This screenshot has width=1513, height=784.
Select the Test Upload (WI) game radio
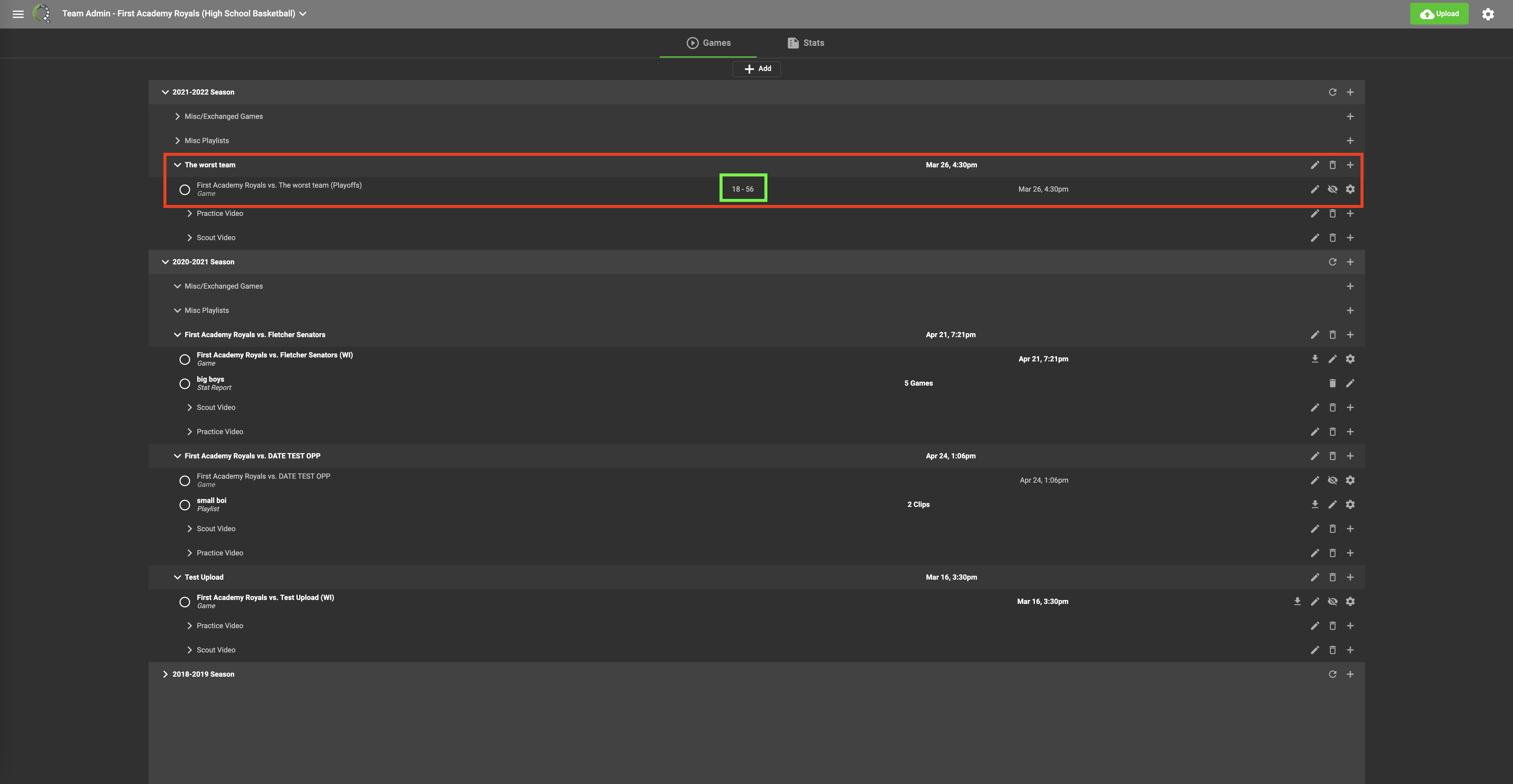pos(184,602)
